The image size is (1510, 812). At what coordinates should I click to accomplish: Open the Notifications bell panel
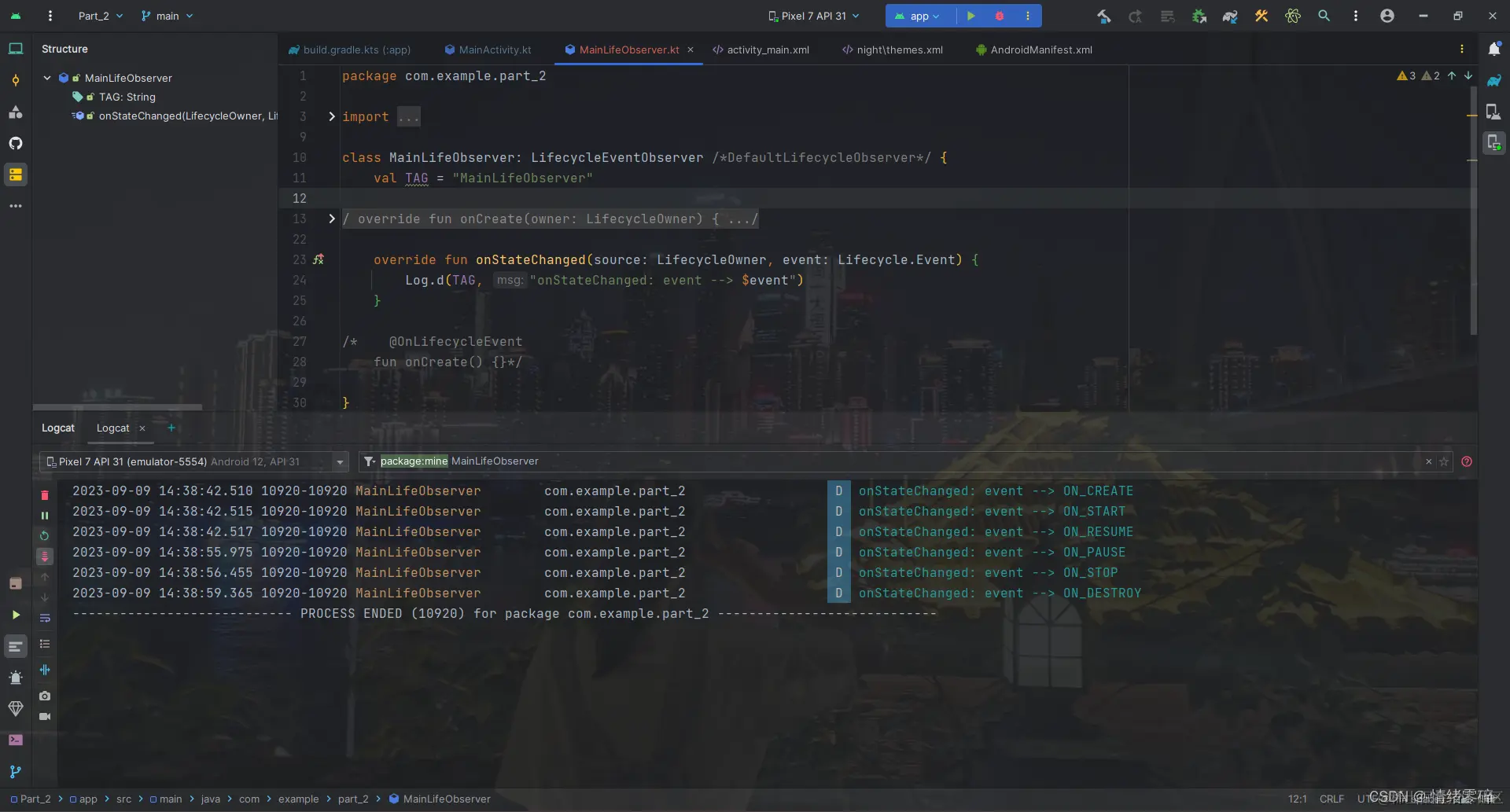tap(1494, 49)
